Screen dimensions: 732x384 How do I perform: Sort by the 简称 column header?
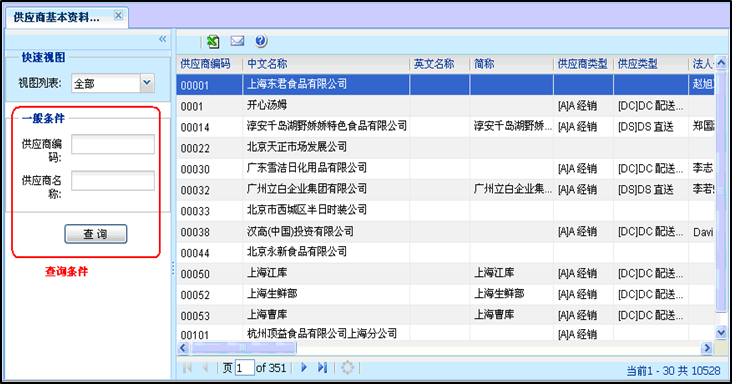(512, 64)
